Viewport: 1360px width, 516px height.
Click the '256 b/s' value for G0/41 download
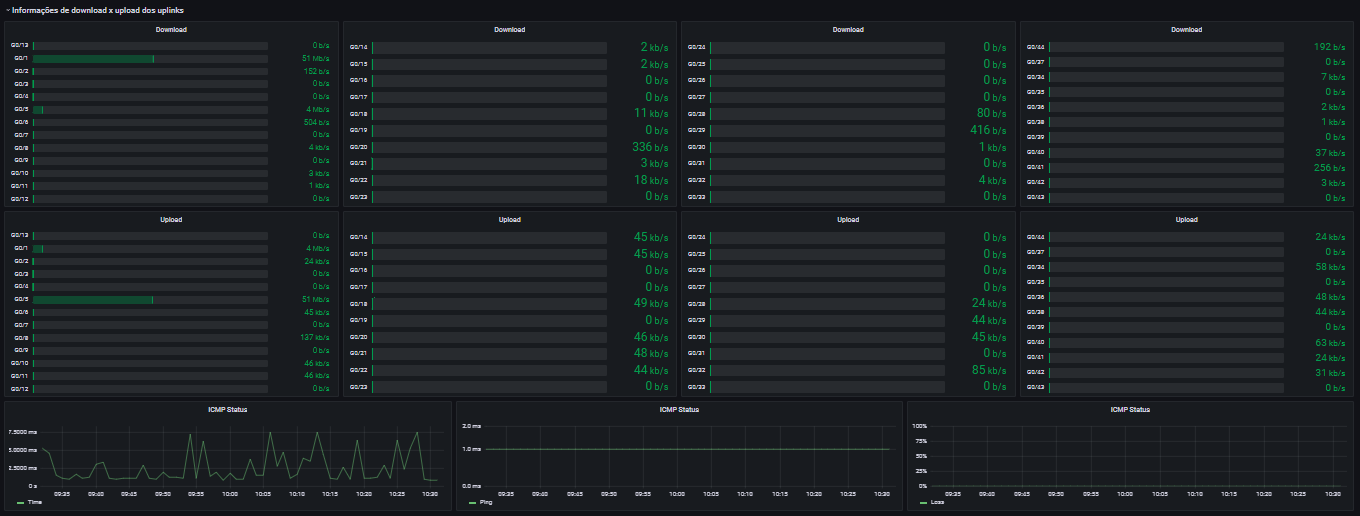click(x=1329, y=167)
